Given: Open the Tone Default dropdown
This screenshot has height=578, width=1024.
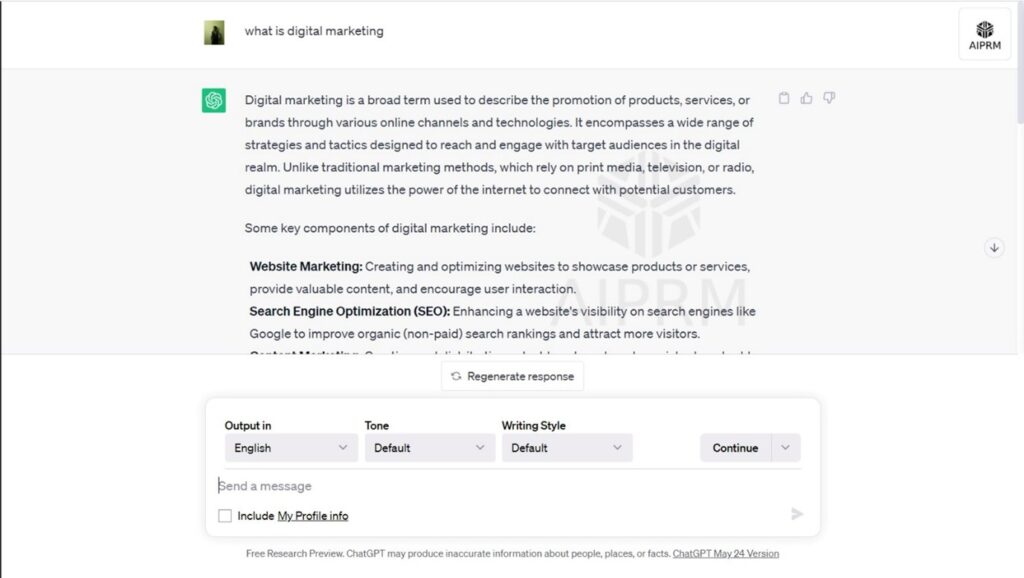Looking at the screenshot, I should 429,448.
